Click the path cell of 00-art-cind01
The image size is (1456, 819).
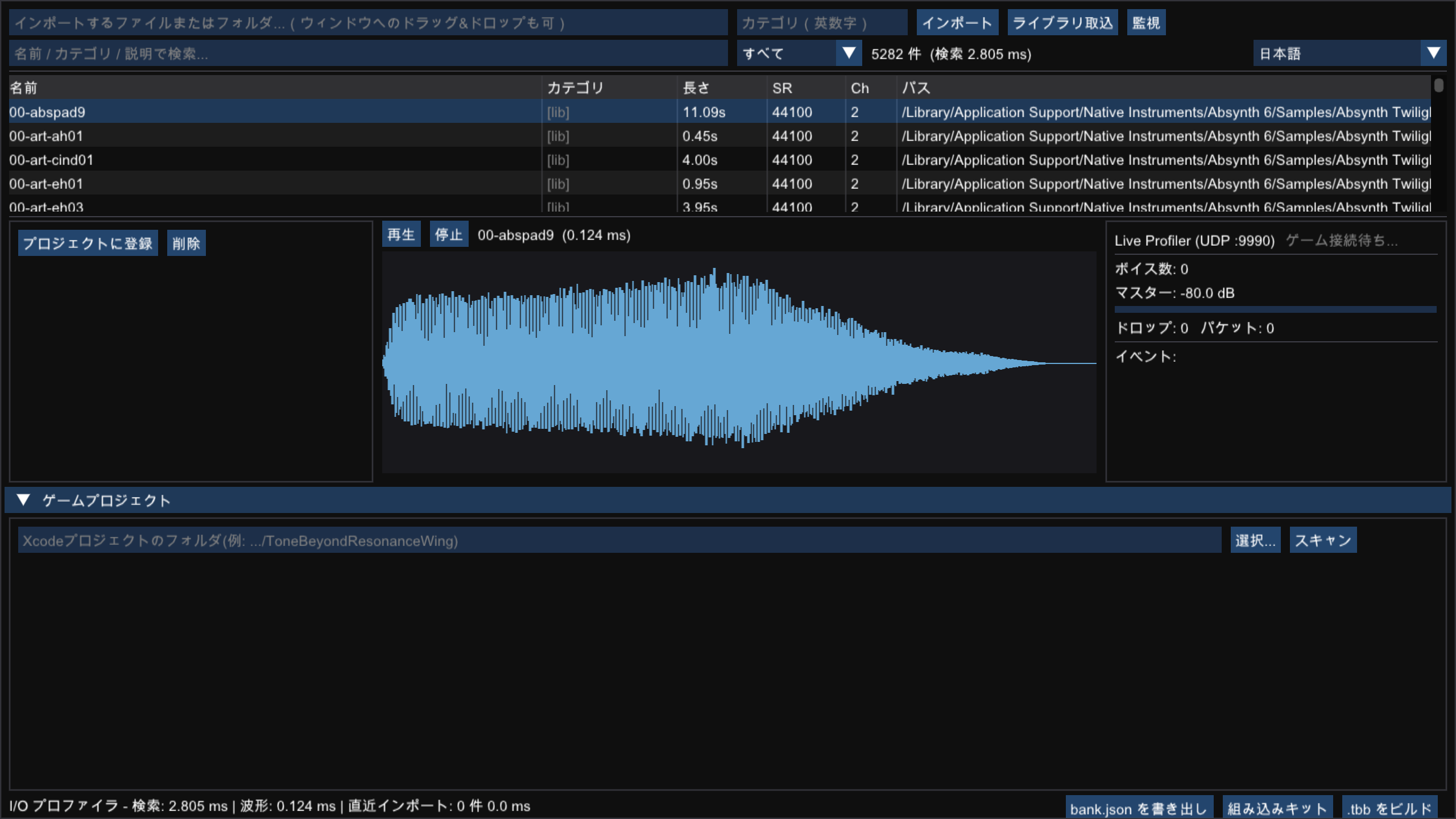coord(1165,160)
